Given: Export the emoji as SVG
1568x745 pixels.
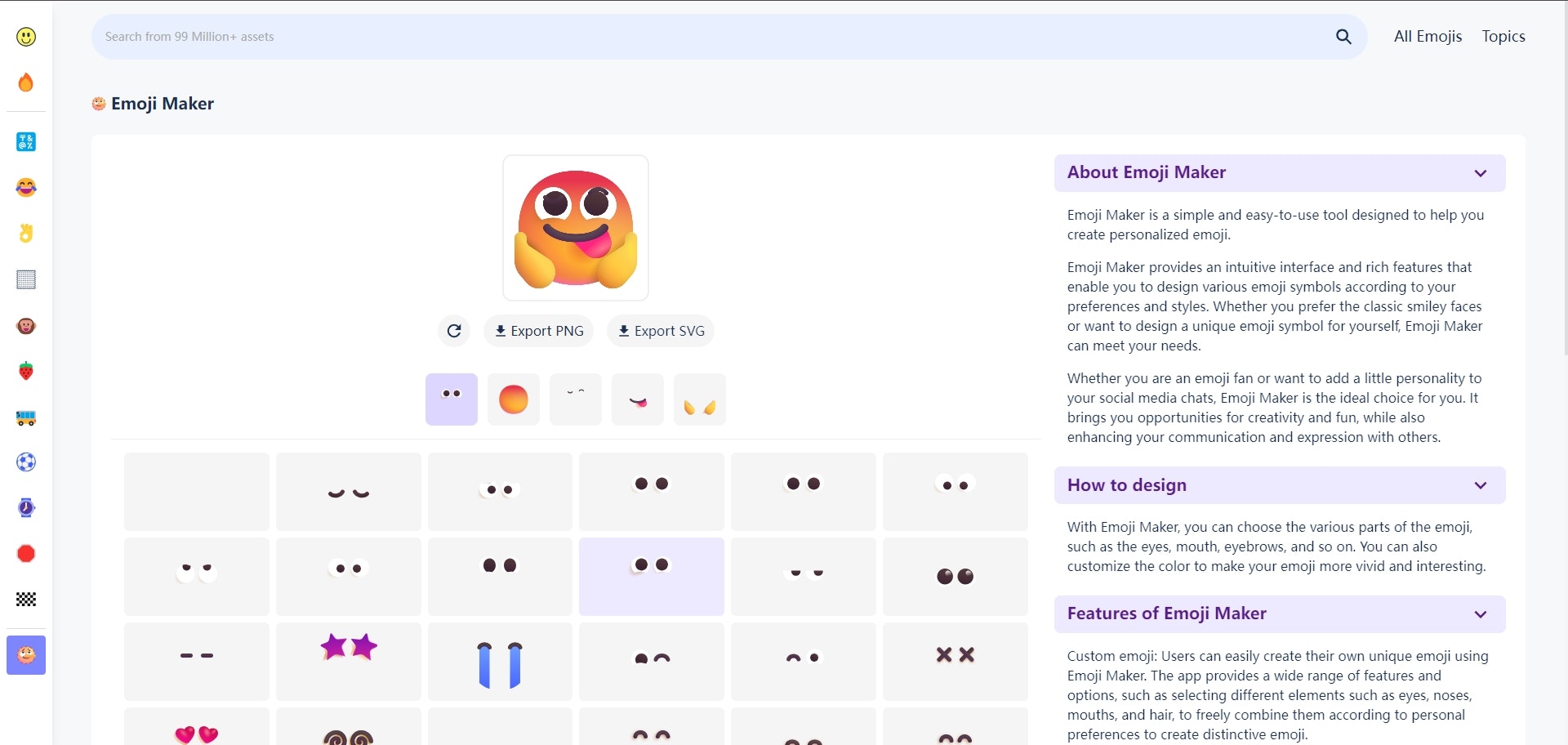Looking at the screenshot, I should tap(661, 331).
